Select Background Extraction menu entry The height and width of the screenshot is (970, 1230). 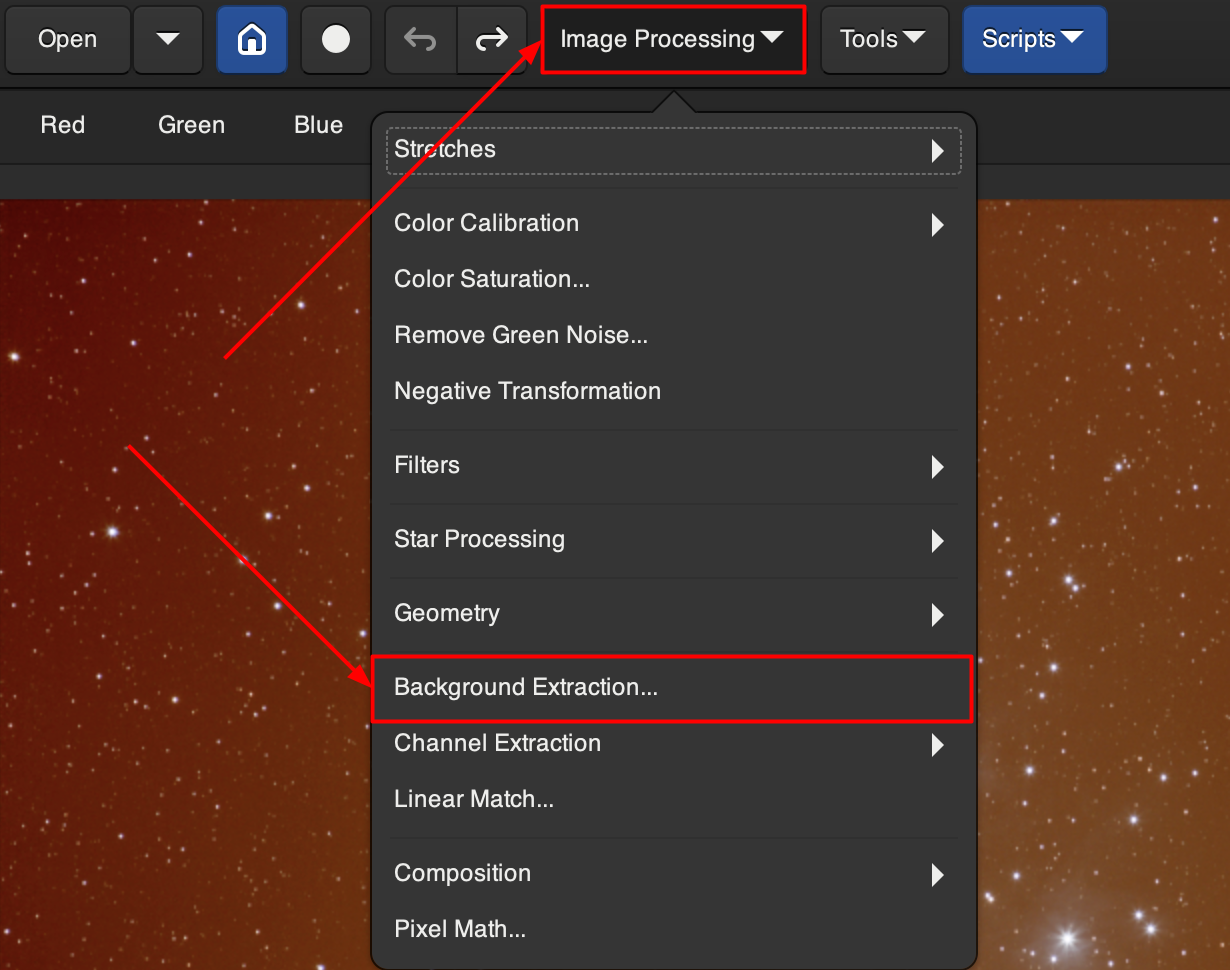click(526, 688)
